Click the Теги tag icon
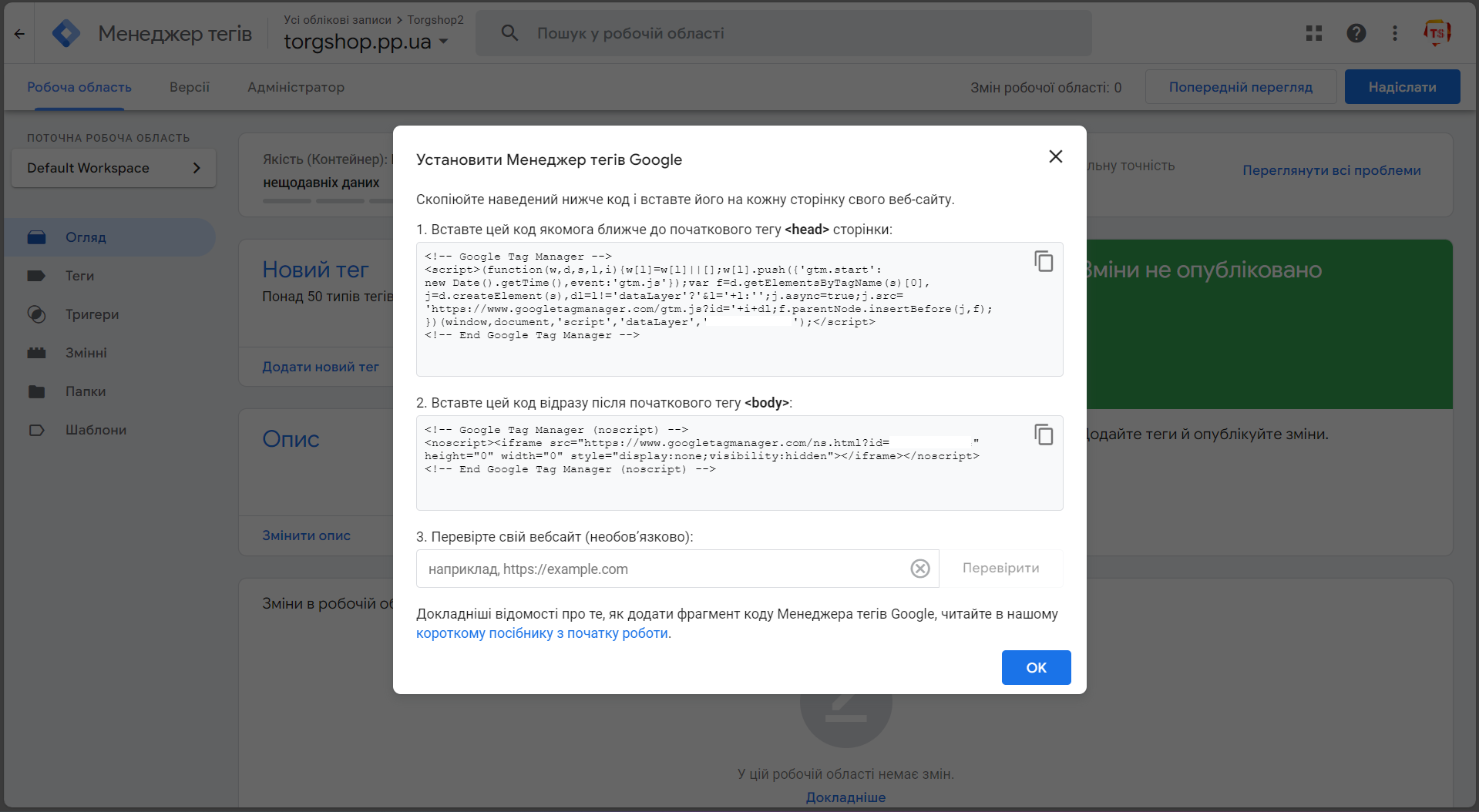Image resolution: width=1479 pixels, height=812 pixels. point(36,276)
